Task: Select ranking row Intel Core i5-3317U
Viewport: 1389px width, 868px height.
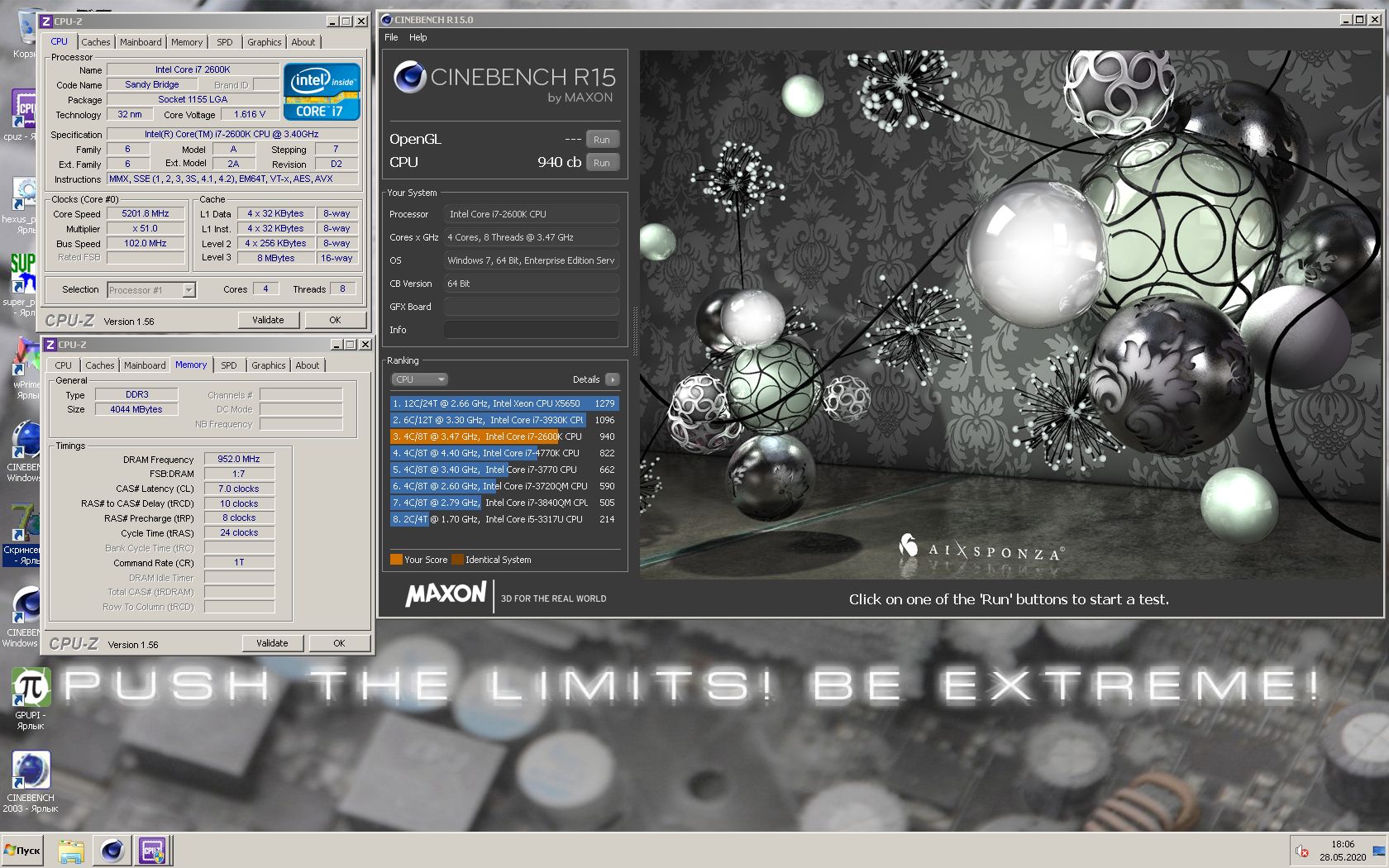Action: click(504, 519)
